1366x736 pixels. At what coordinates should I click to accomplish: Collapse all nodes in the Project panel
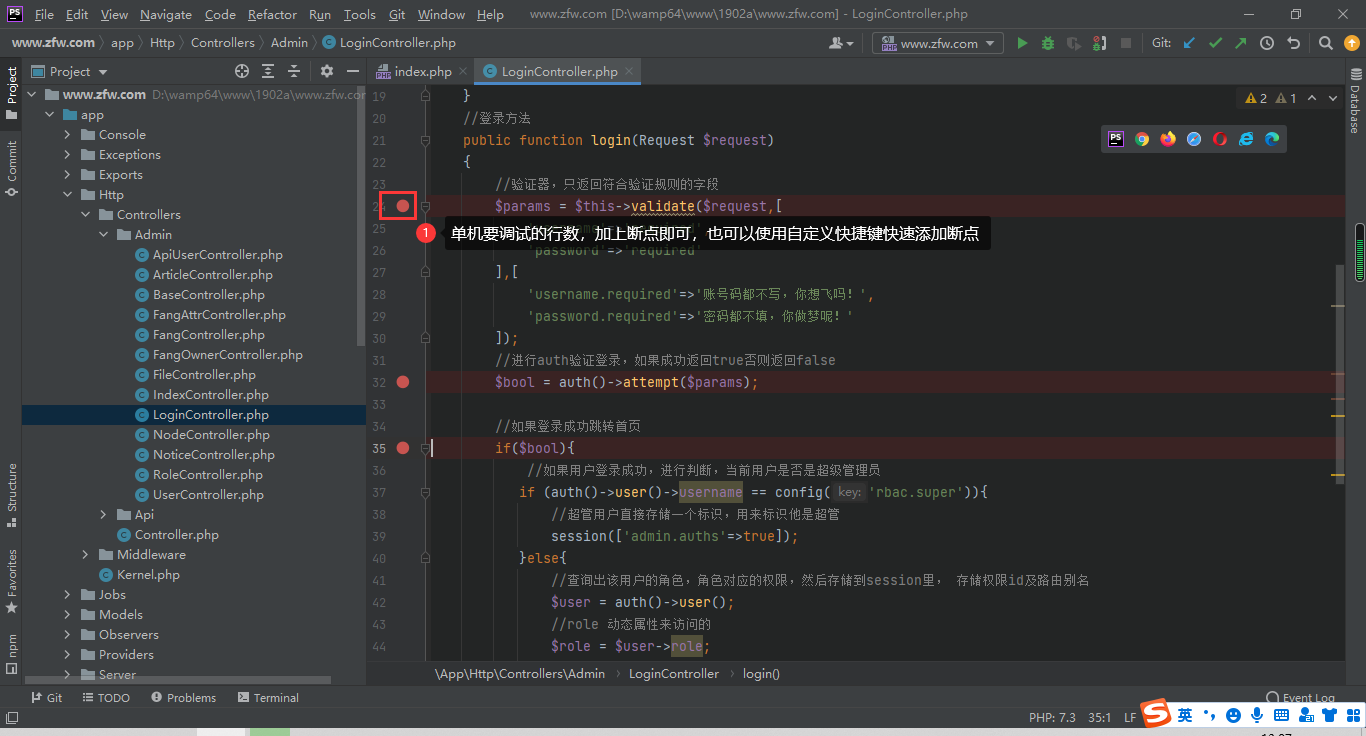[x=294, y=71]
